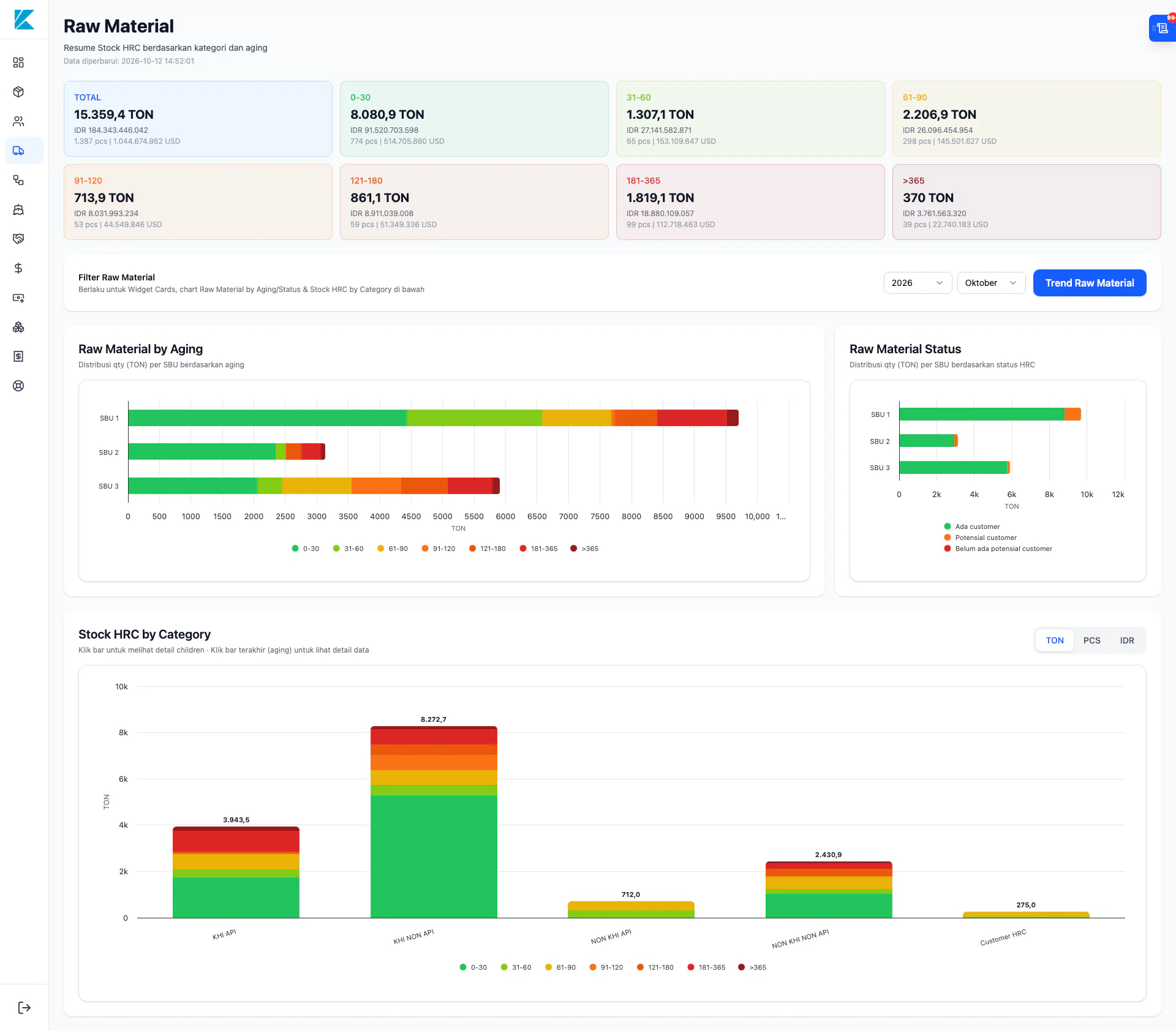Click SBU 1 bar in Raw Material Status
This screenshot has height=1031, width=1176.
[x=990, y=414]
